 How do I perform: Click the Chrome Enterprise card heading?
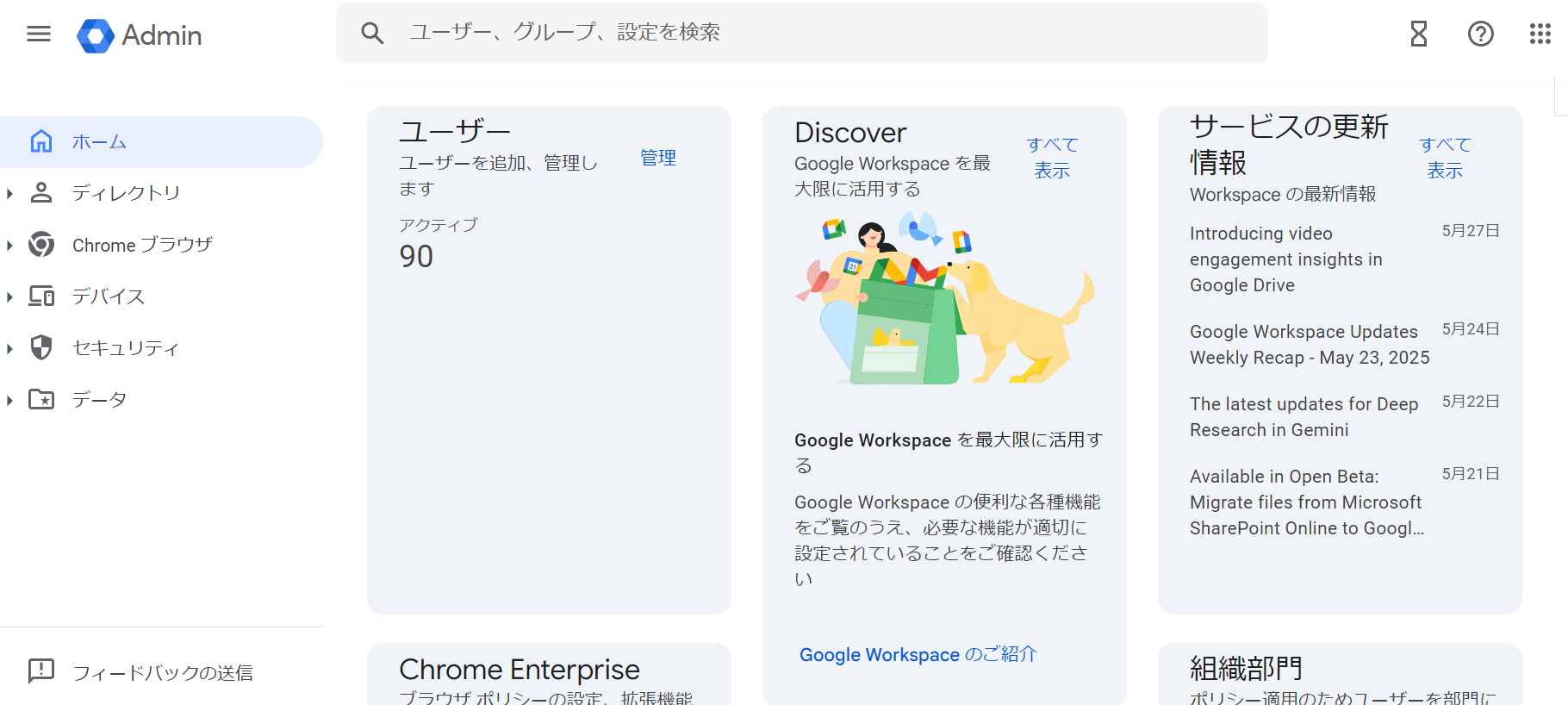(520, 670)
